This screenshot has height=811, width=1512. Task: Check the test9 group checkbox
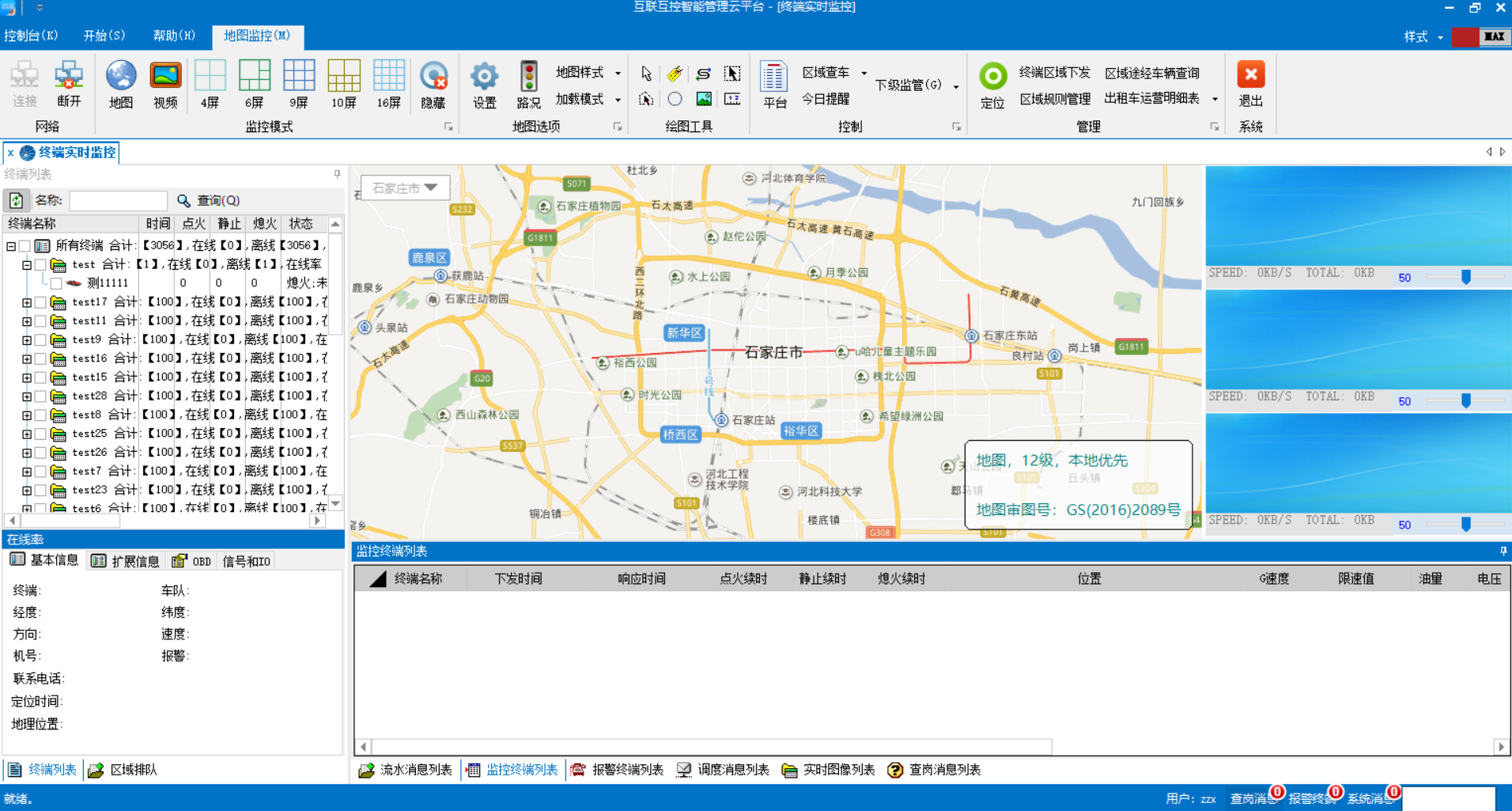pos(40,340)
